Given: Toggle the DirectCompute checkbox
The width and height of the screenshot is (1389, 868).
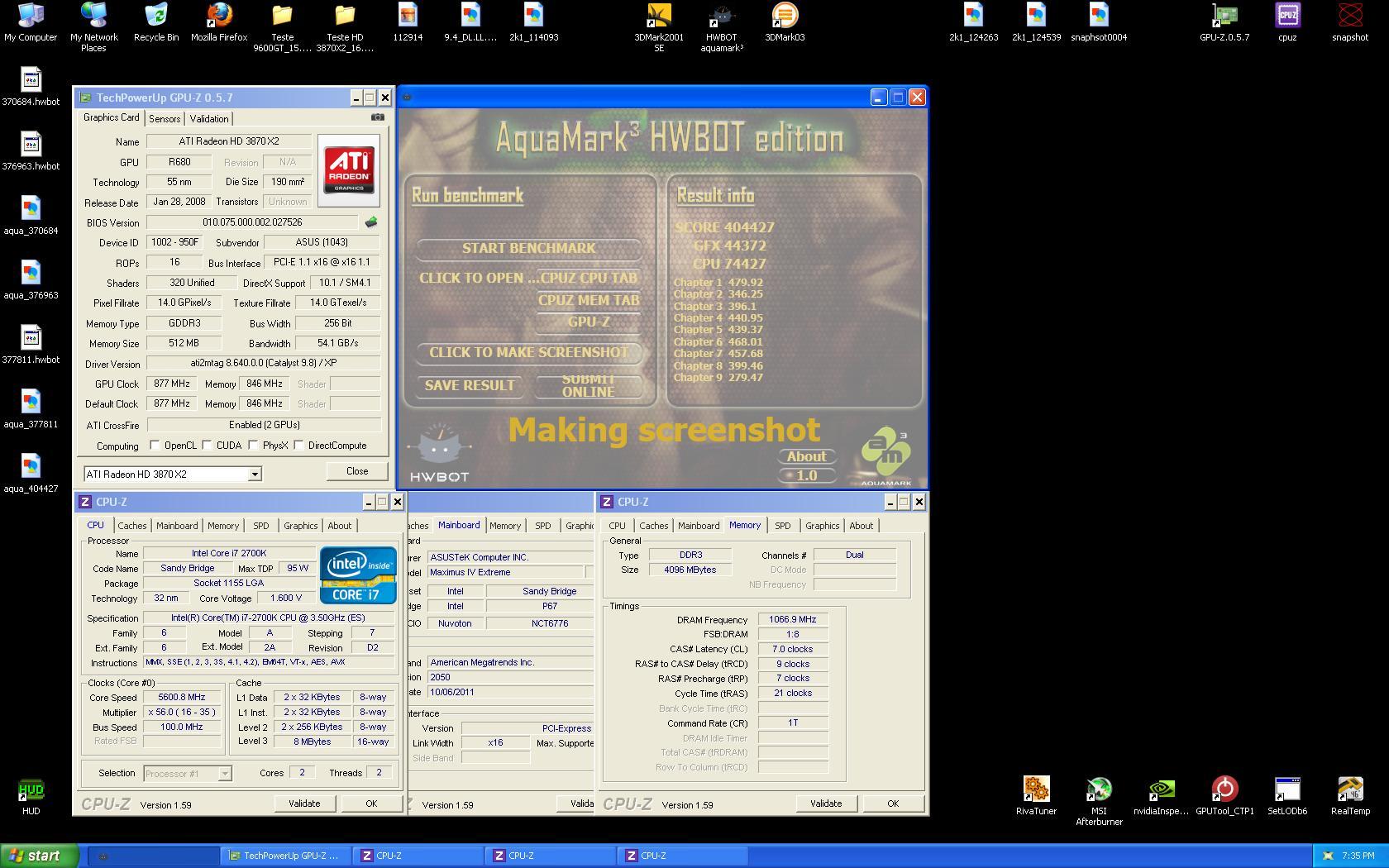Looking at the screenshot, I should (x=298, y=446).
